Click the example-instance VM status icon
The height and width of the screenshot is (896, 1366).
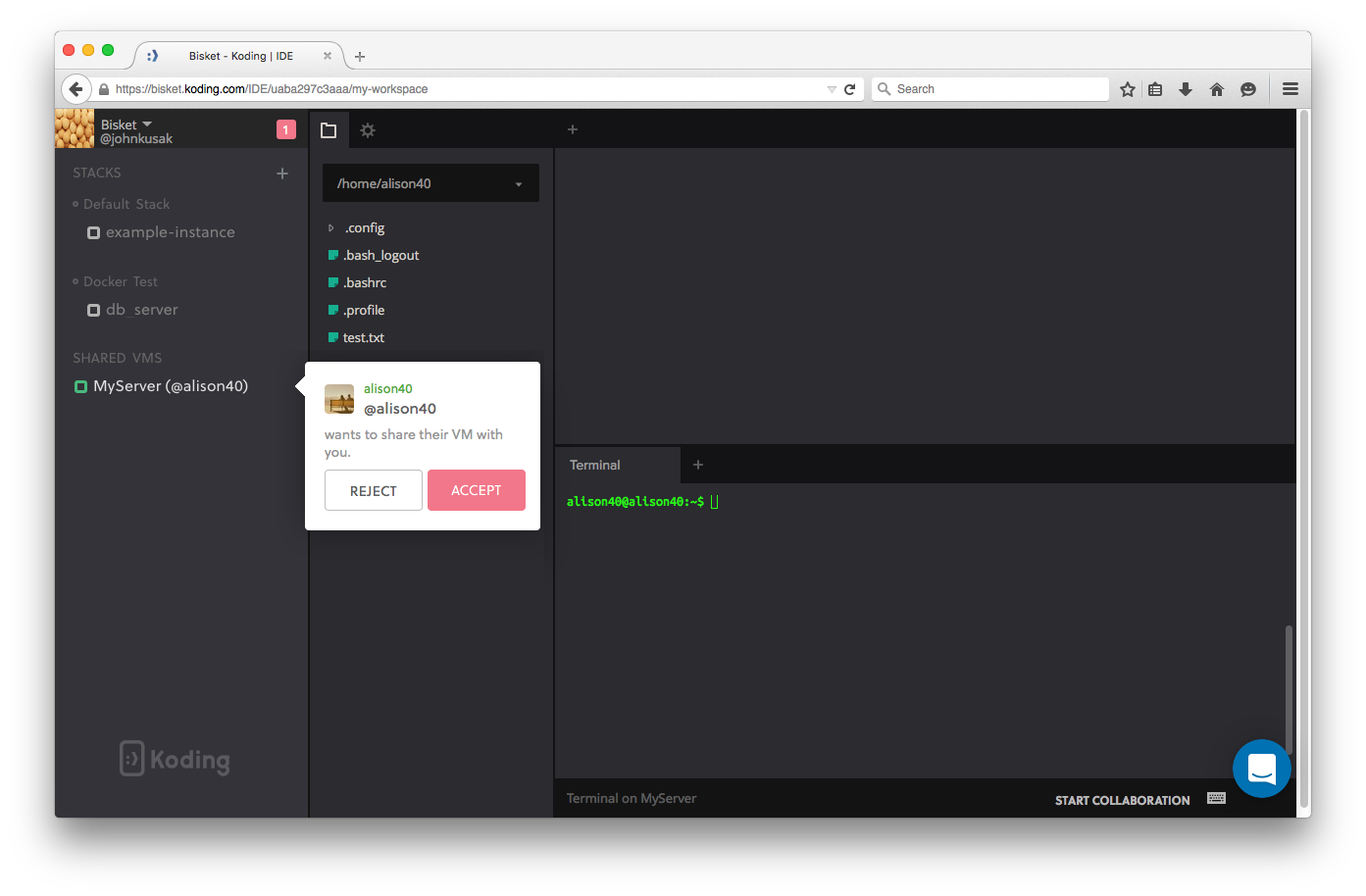point(93,233)
